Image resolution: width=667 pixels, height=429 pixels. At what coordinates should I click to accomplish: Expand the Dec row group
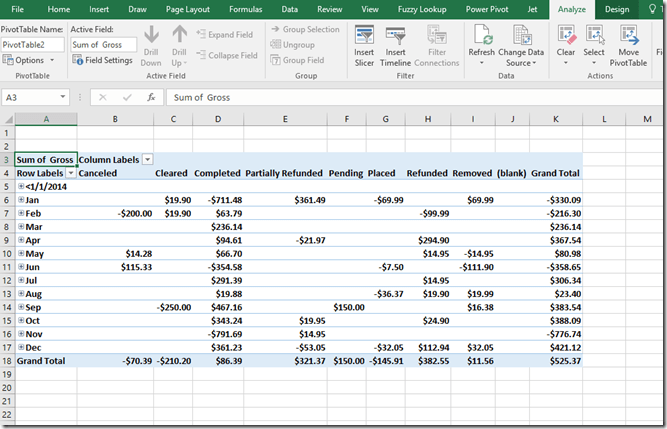[x=21, y=346]
